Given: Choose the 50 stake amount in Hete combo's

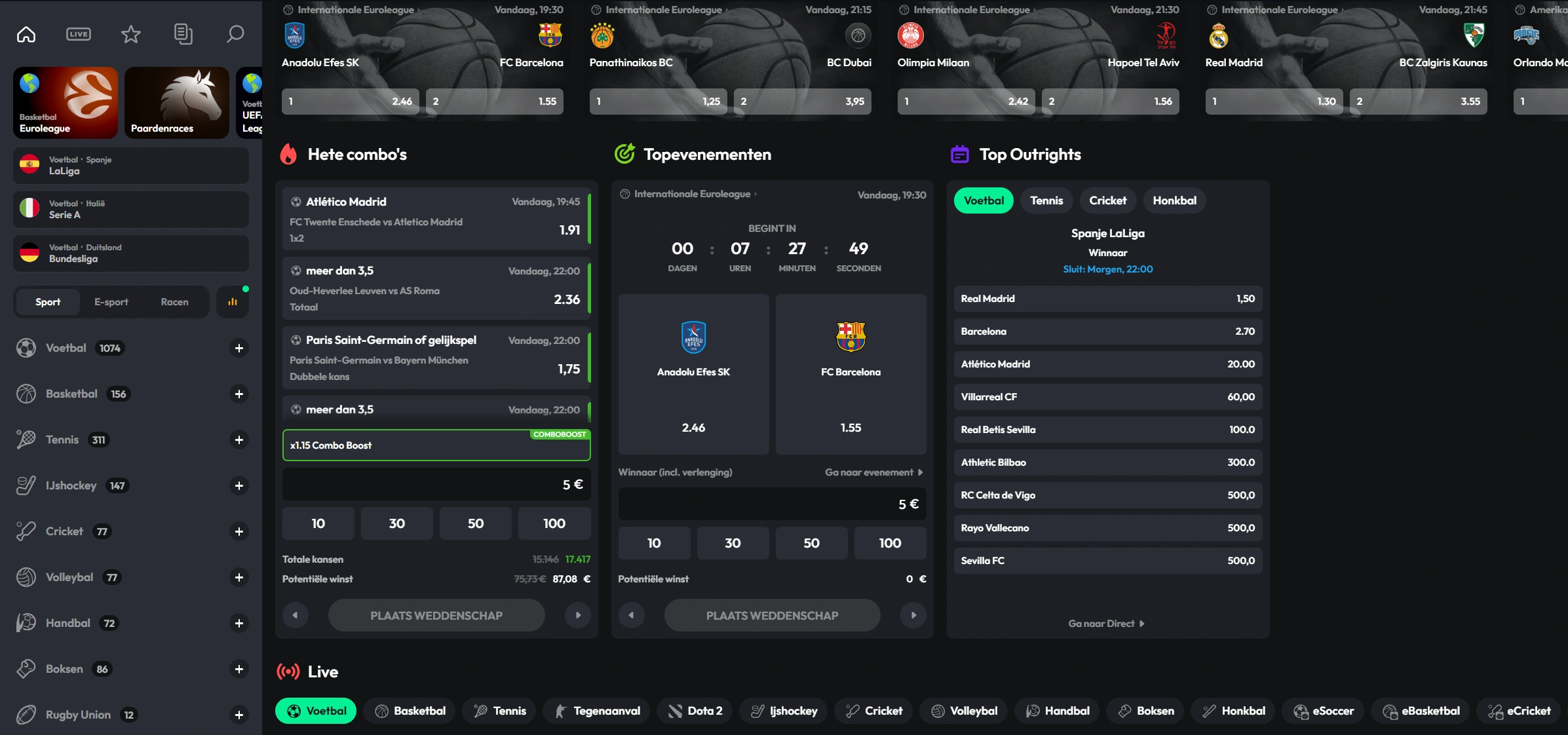Looking at the screenshot, I should 475,523.
